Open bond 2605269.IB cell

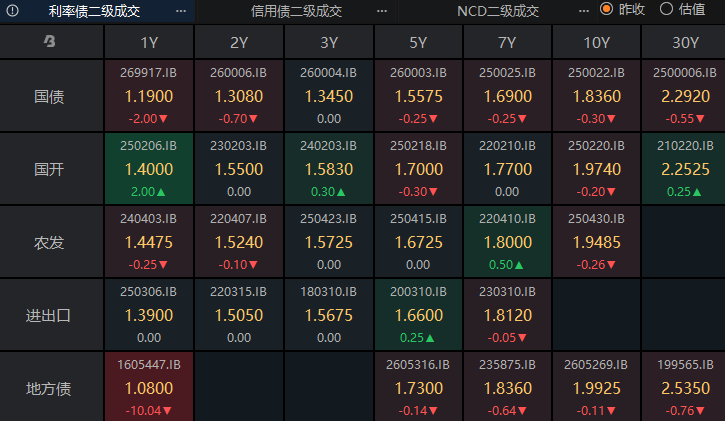pos(596,387)
